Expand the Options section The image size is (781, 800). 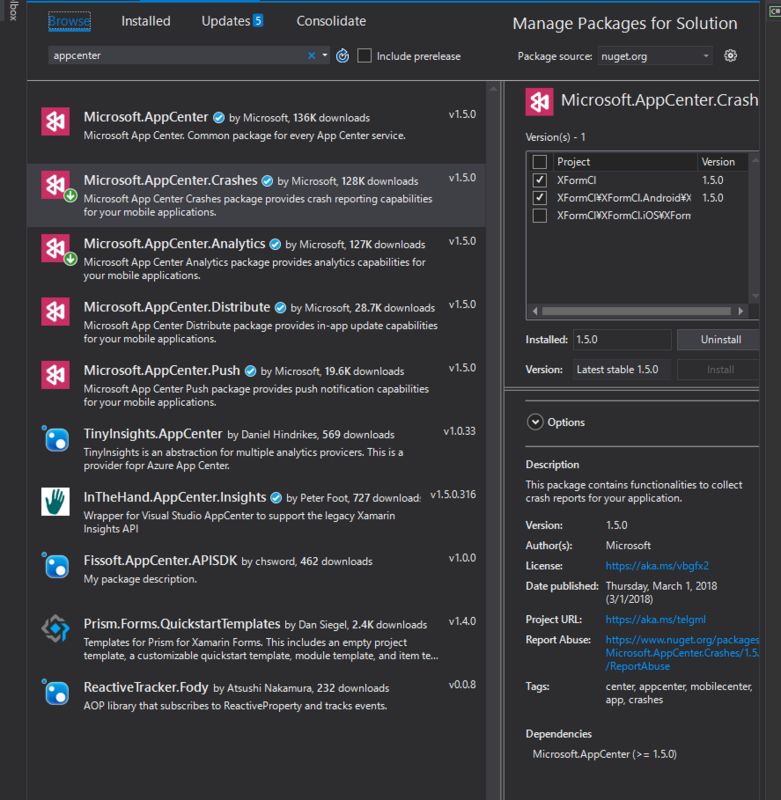535,422
